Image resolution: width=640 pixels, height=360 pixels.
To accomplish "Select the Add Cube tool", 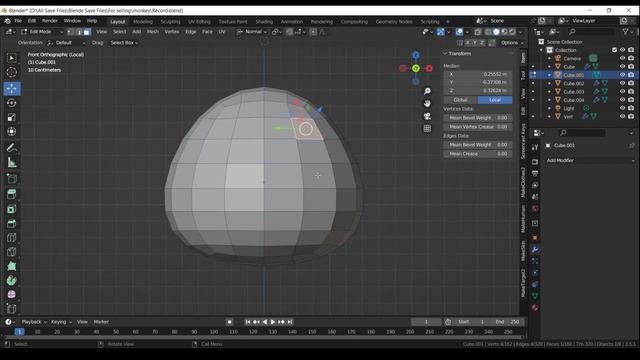I will 11,179.
